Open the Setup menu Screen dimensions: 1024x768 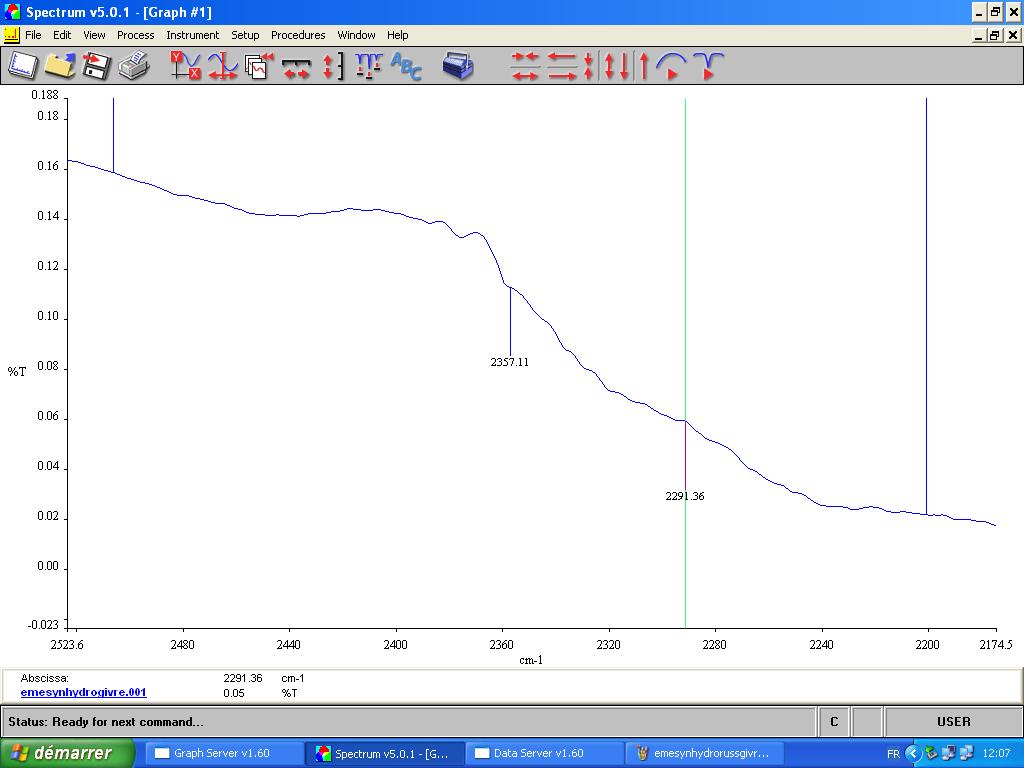click(x=245, y=35)
